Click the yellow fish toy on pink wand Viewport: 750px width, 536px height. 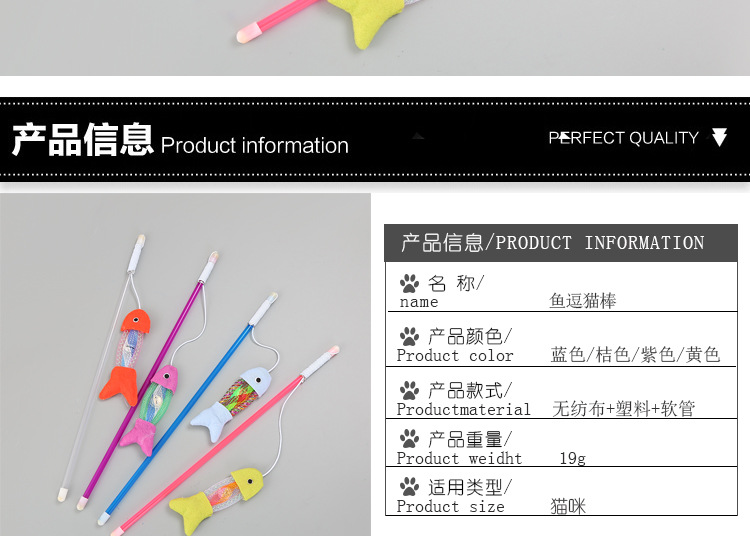tap(216, 500)
